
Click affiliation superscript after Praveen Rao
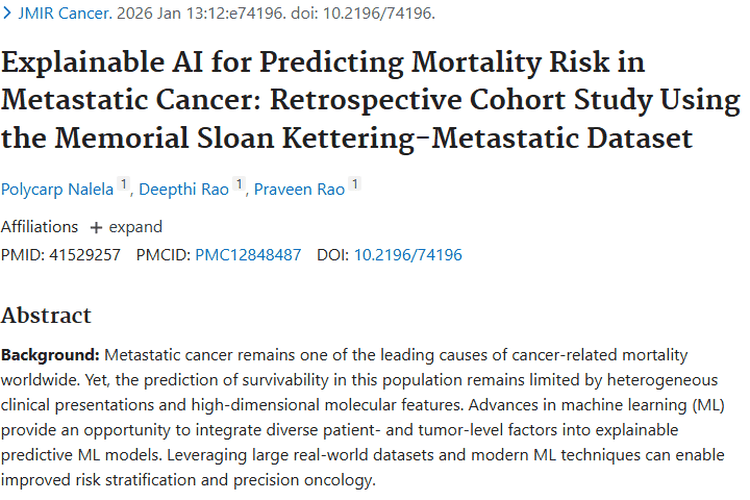coord(354,184)
